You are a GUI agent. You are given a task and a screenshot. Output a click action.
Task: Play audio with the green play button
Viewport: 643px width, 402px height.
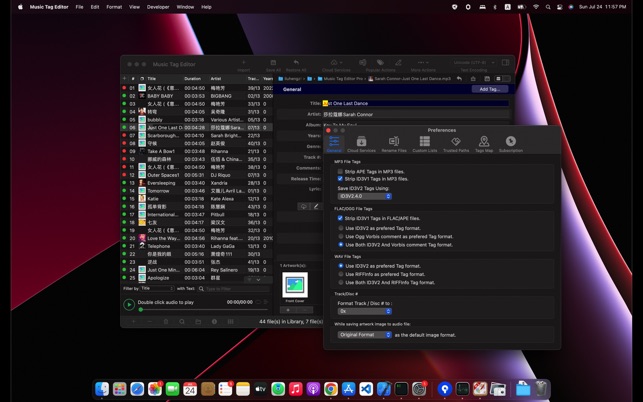129,304
